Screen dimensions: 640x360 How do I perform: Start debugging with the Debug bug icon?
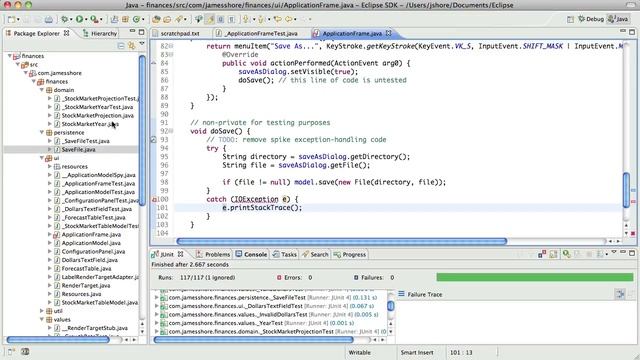click(x=64, y=19)
